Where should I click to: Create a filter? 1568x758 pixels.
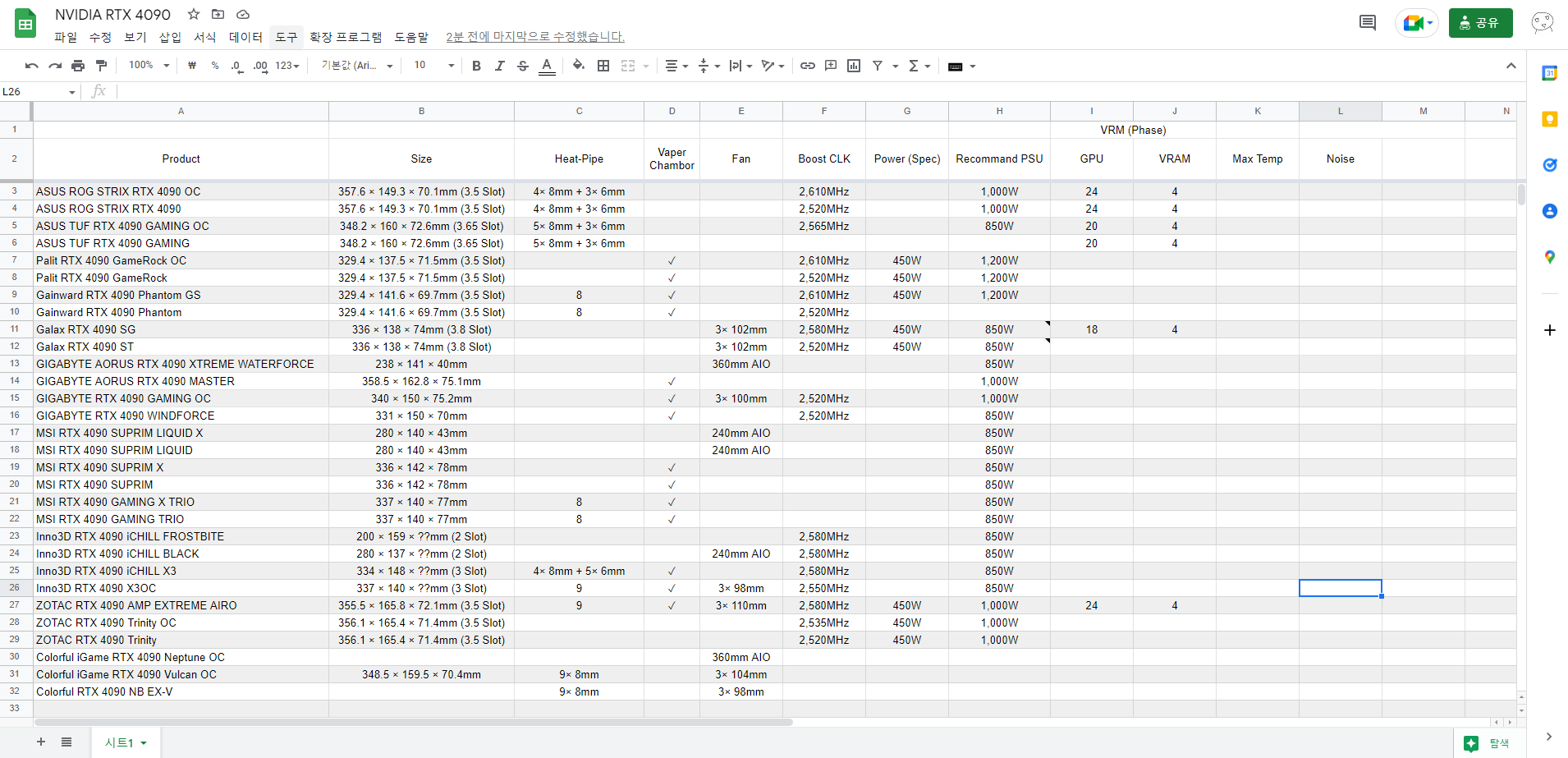pyautogui.click(x=878, y=66)
